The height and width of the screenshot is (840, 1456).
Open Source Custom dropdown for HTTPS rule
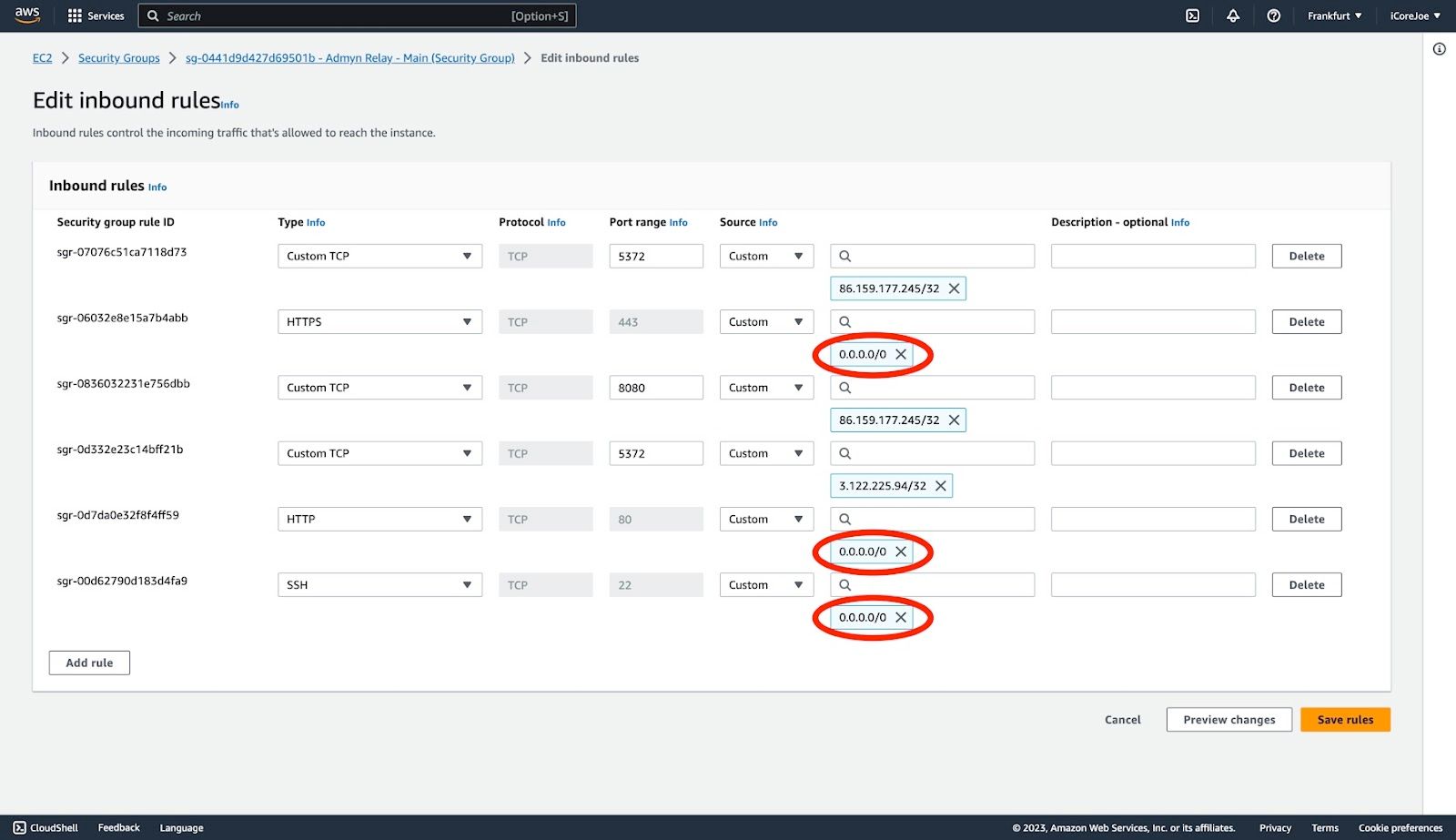tap(766, 321)
